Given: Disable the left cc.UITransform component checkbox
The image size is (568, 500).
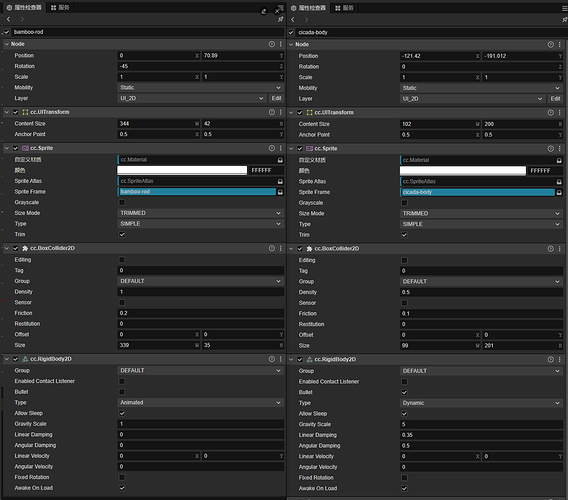Looking at the screenshot, I should 16,112.
